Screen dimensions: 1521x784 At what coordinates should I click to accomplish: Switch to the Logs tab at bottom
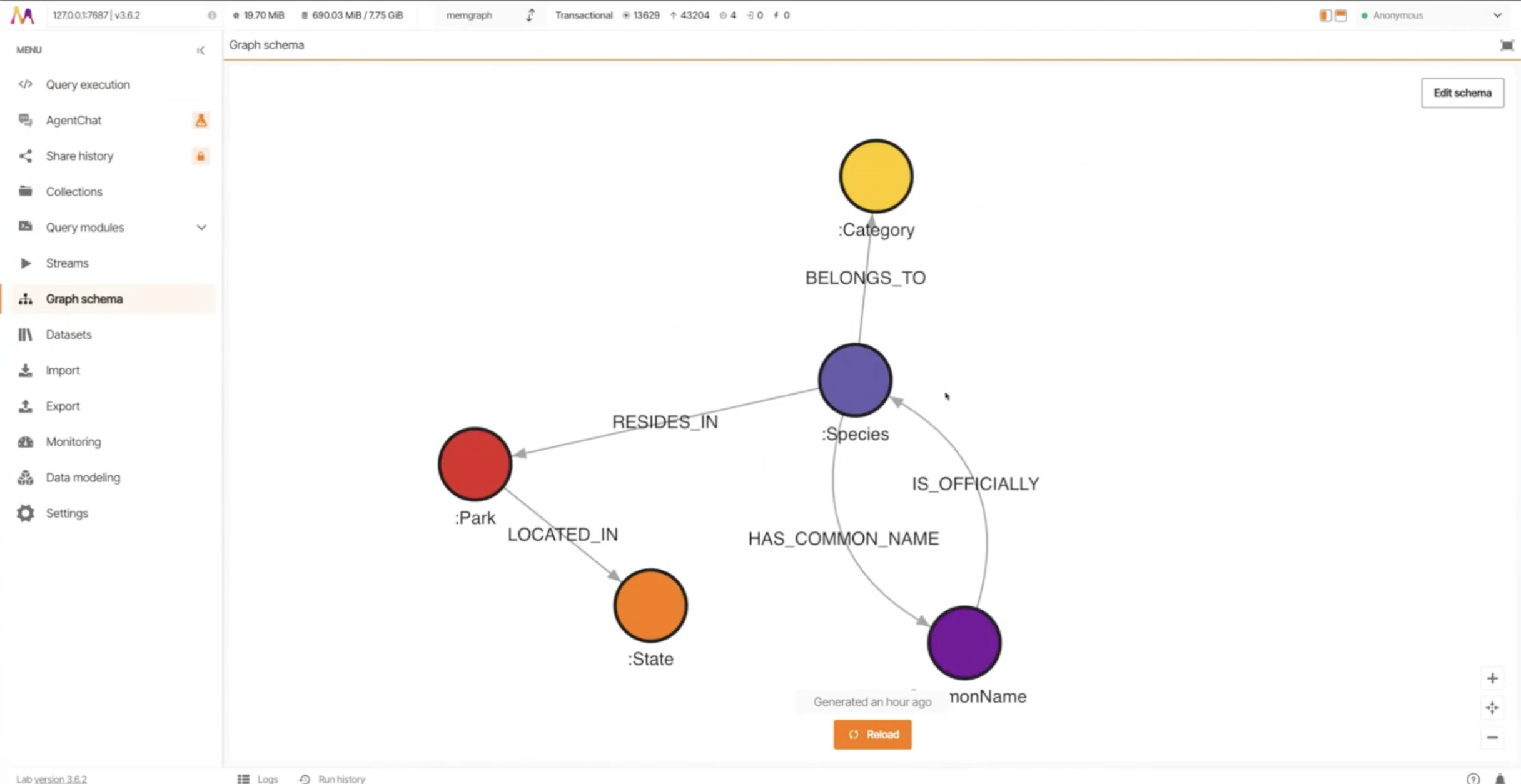tap(268, 778)
